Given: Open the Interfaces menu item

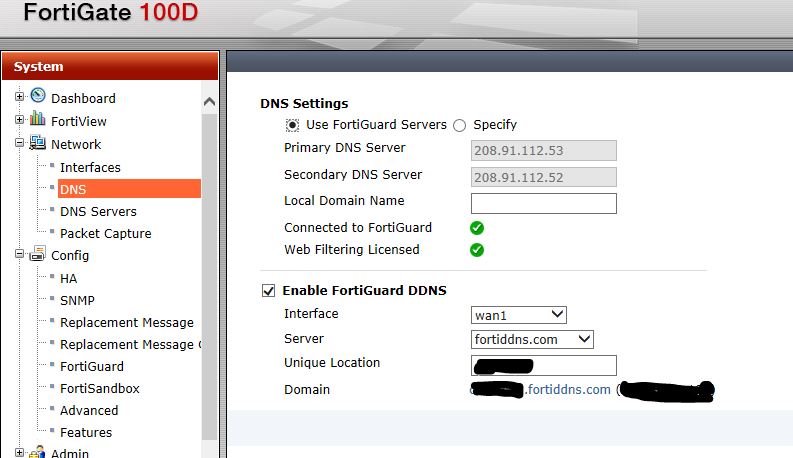Looking at the screenshot, I should point(90,167).
